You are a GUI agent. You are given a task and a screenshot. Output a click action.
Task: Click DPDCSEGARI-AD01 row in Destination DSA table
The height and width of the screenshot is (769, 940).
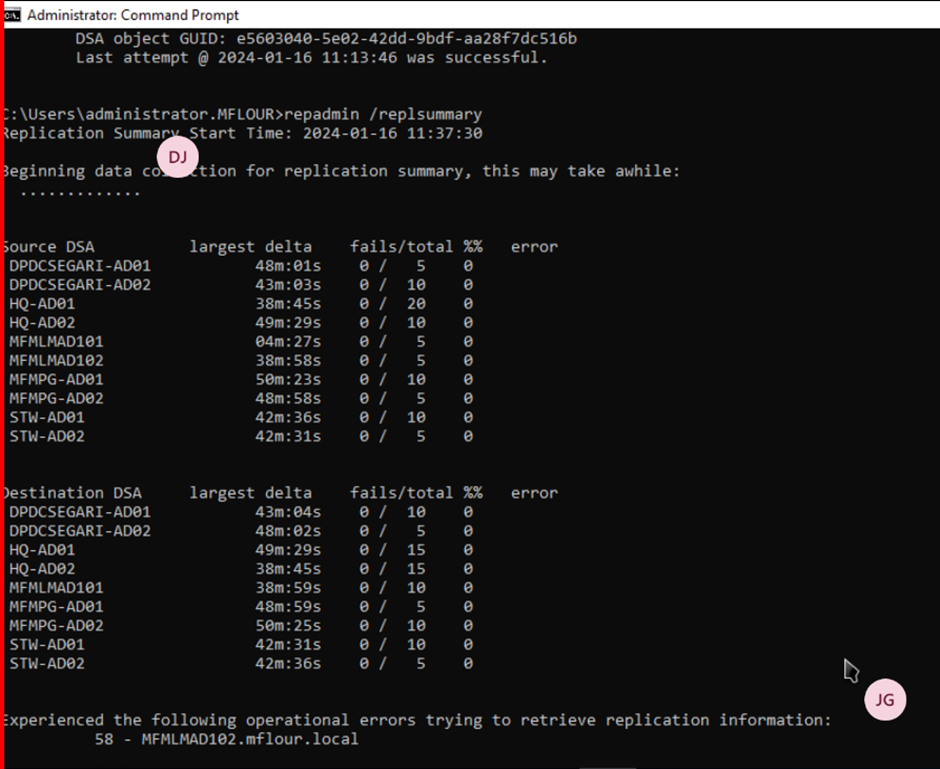tap(241, 512)
